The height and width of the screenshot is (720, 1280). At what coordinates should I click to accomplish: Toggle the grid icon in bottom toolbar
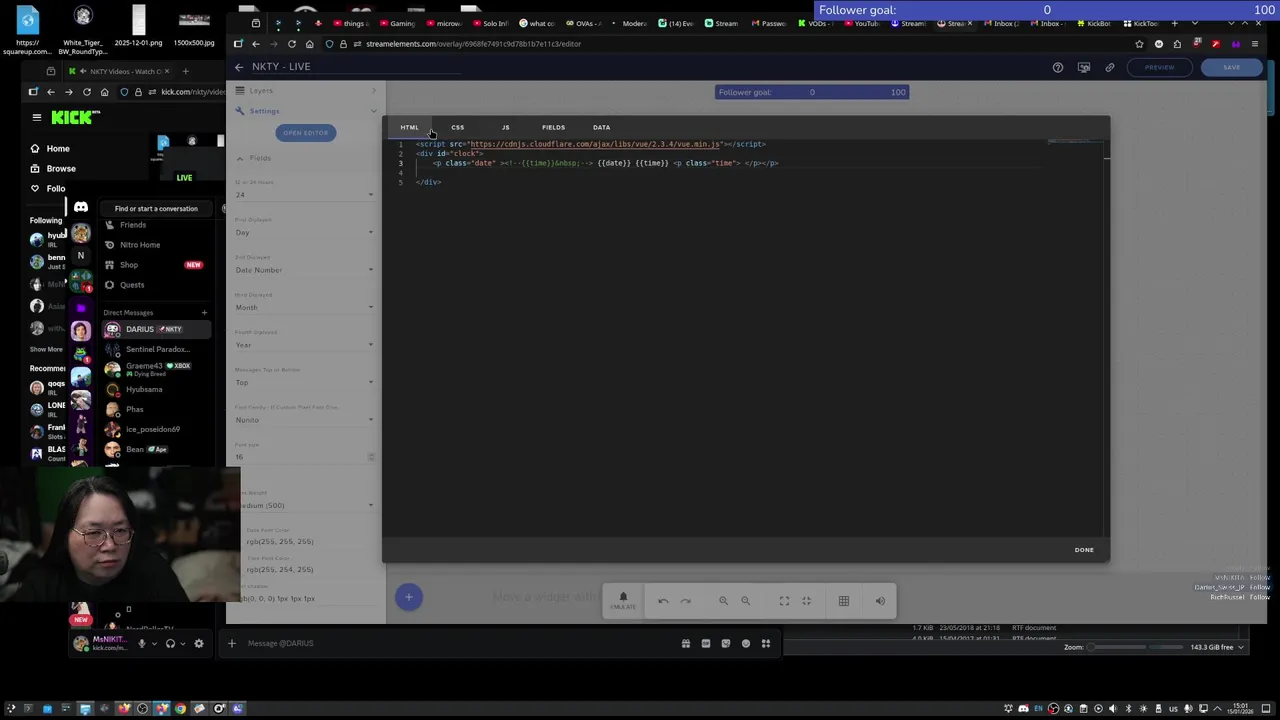[843, 601]
